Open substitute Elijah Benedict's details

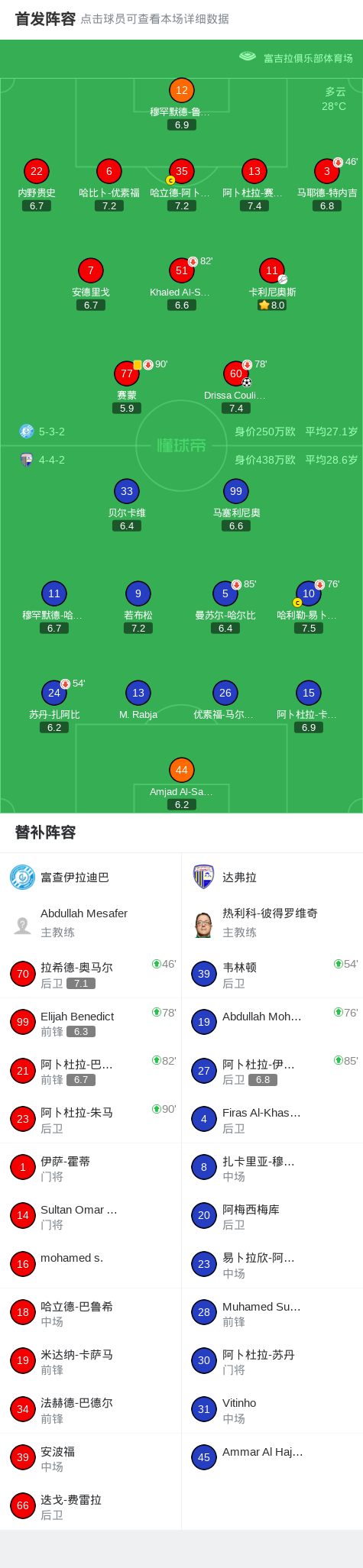90,1023
